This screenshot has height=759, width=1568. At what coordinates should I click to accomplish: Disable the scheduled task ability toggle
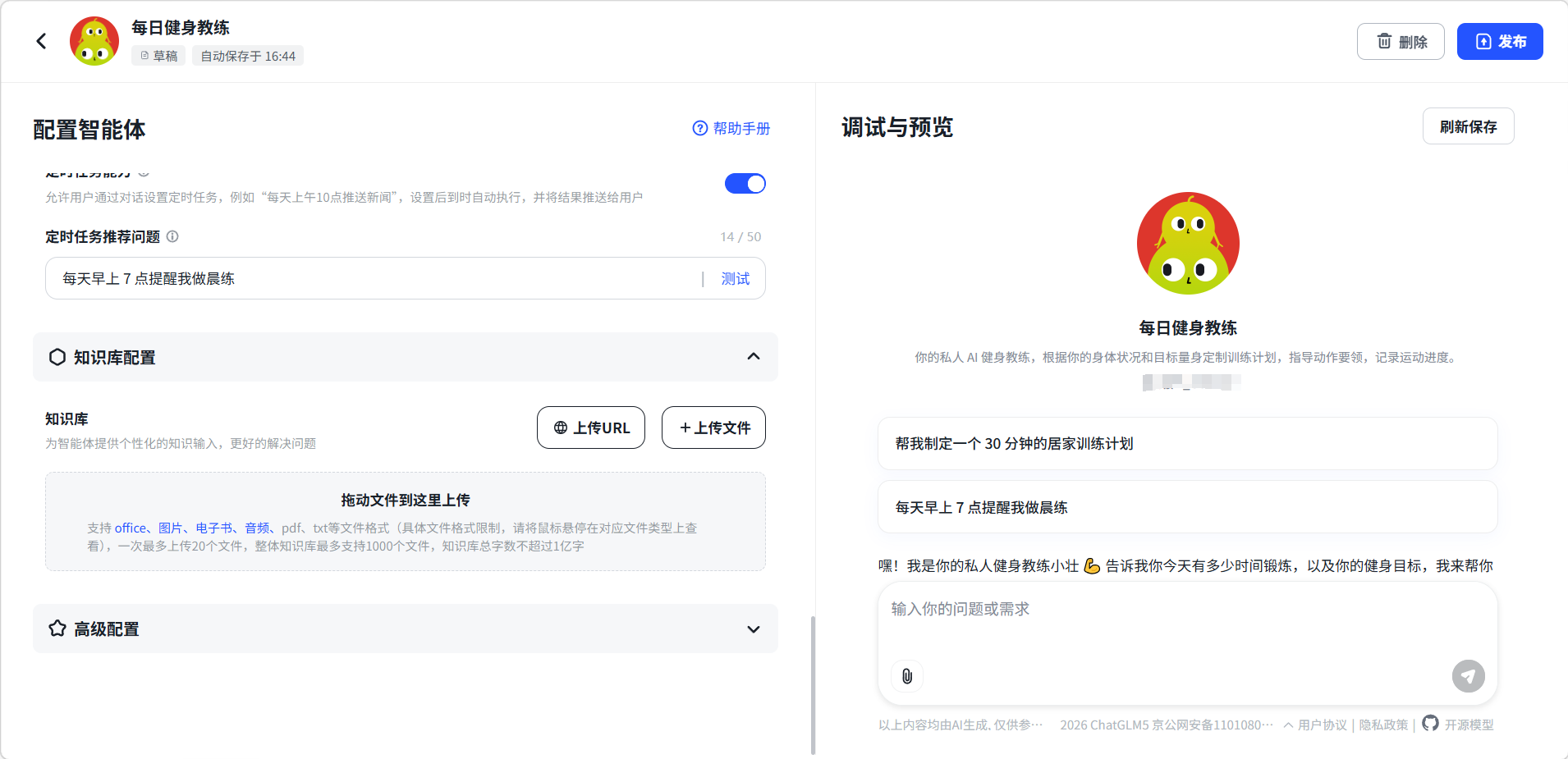click(745, 184)
